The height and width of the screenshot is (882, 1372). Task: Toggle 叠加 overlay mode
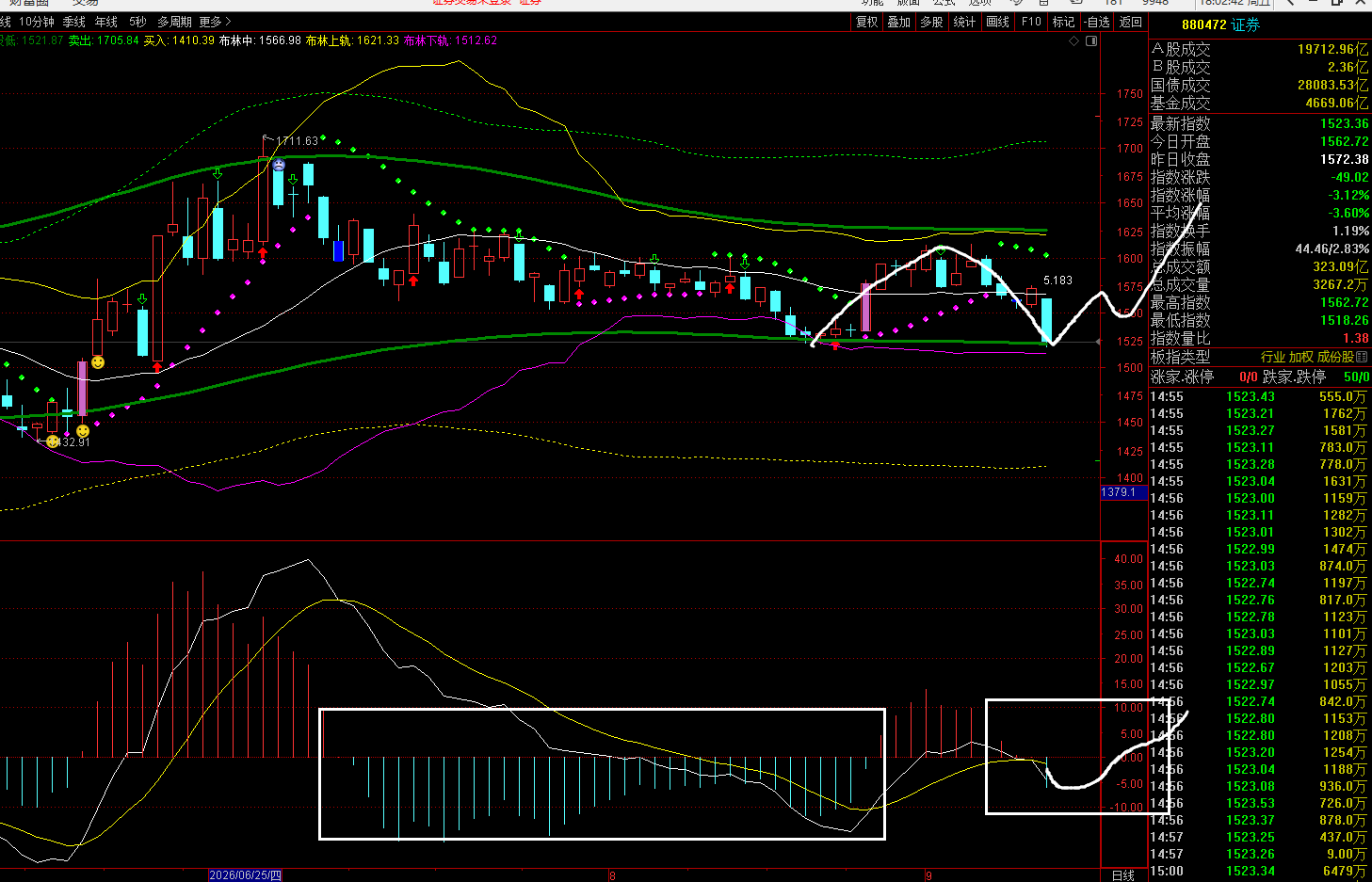899,22
